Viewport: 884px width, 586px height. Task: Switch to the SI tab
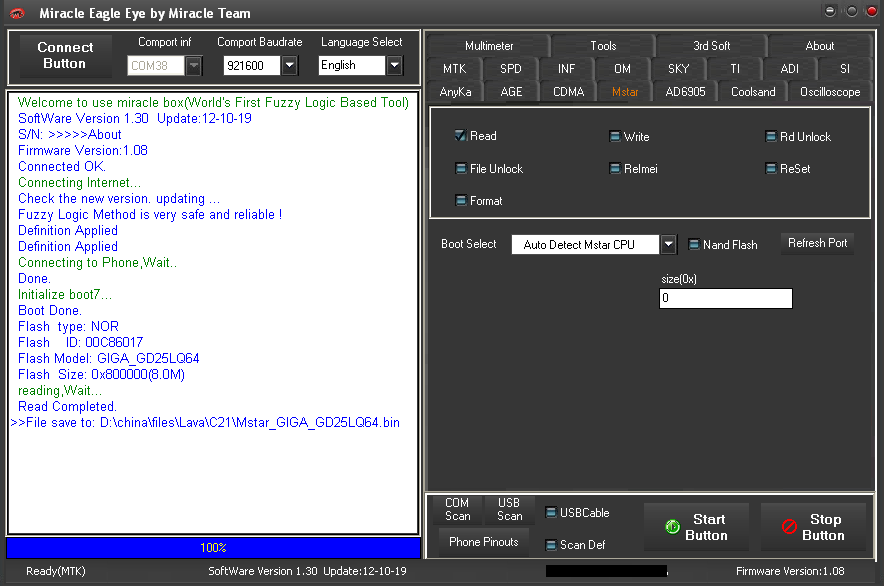click(845, 69)
